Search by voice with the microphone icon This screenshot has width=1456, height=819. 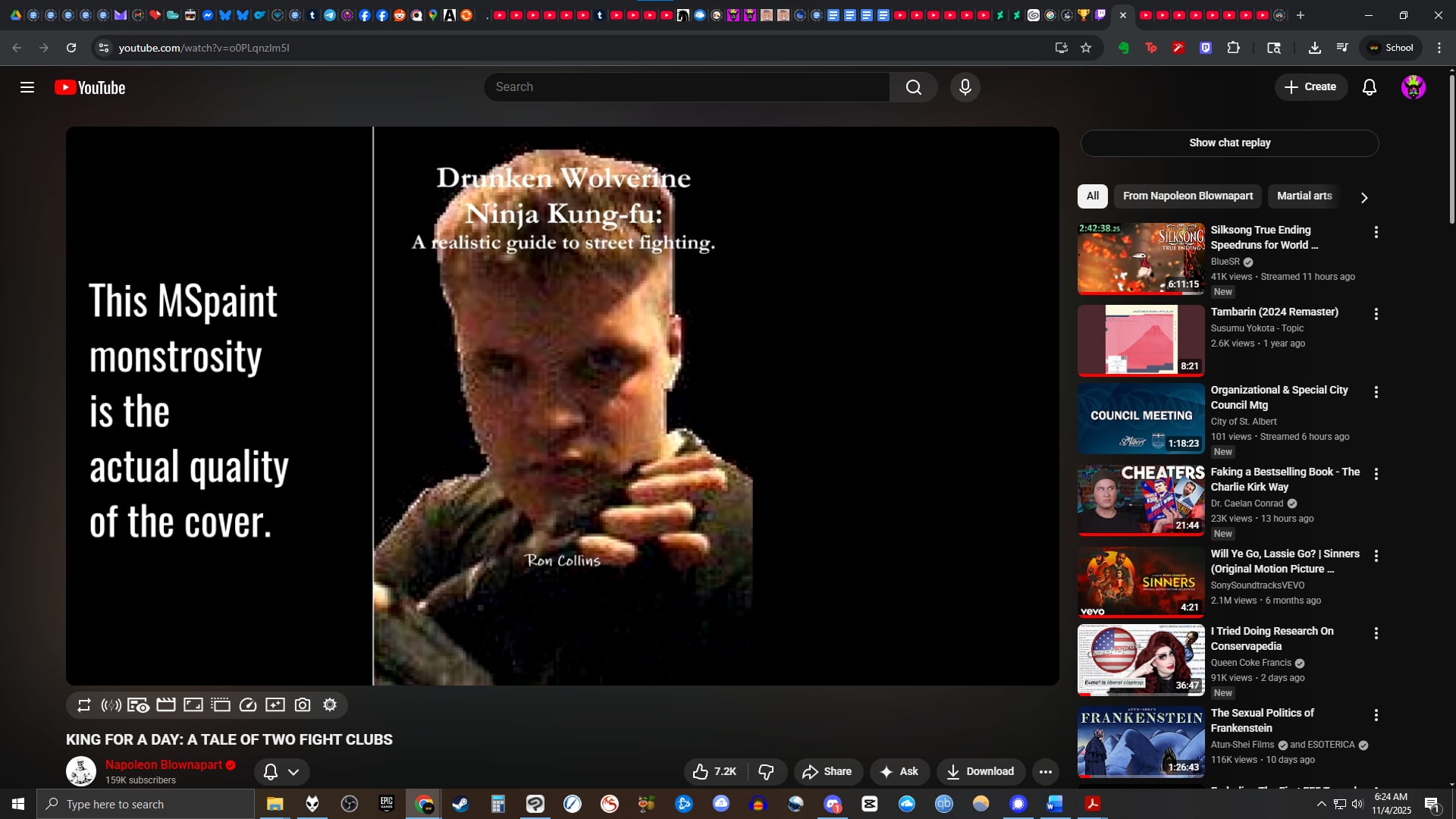pyautogui.click(x=965, y=87)
